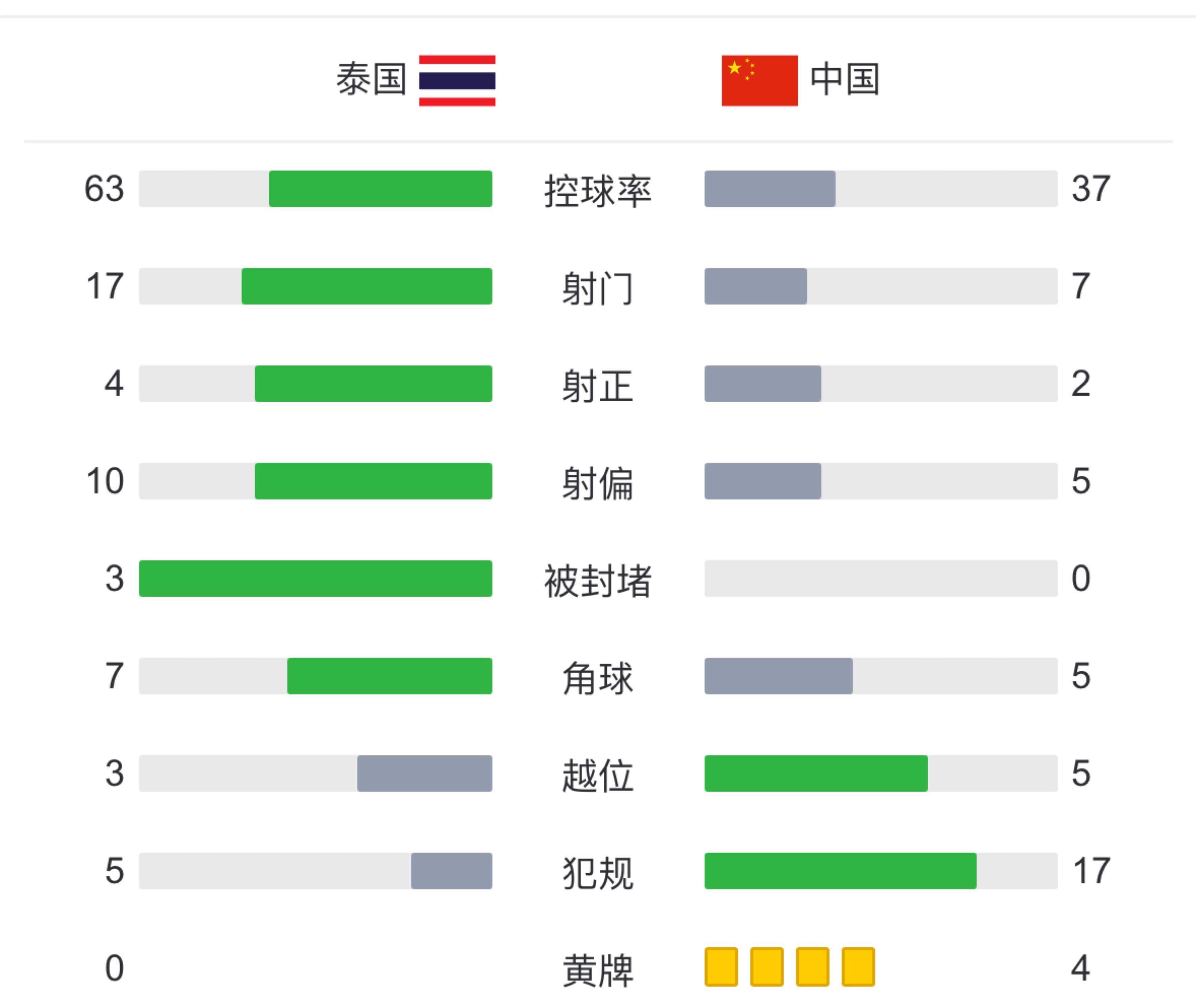Select the first yellow card icon

(721, 967)
